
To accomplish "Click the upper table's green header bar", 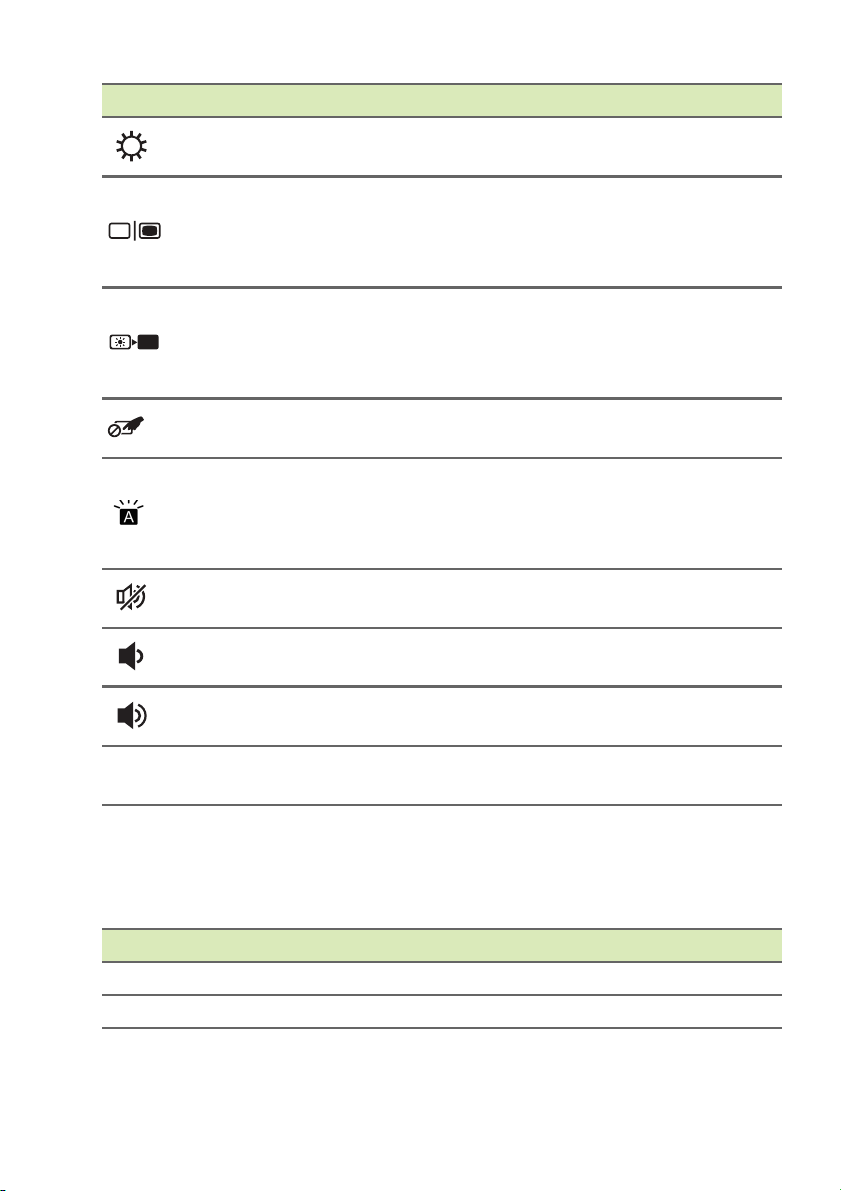I will point(442,100).
